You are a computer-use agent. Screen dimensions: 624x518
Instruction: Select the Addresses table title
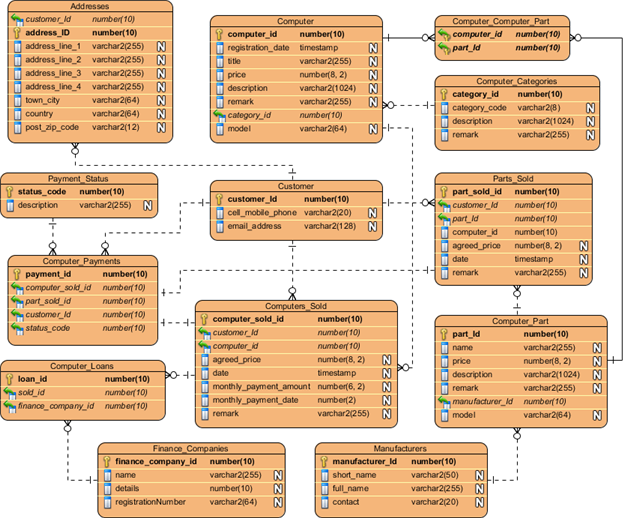point(90,6)
